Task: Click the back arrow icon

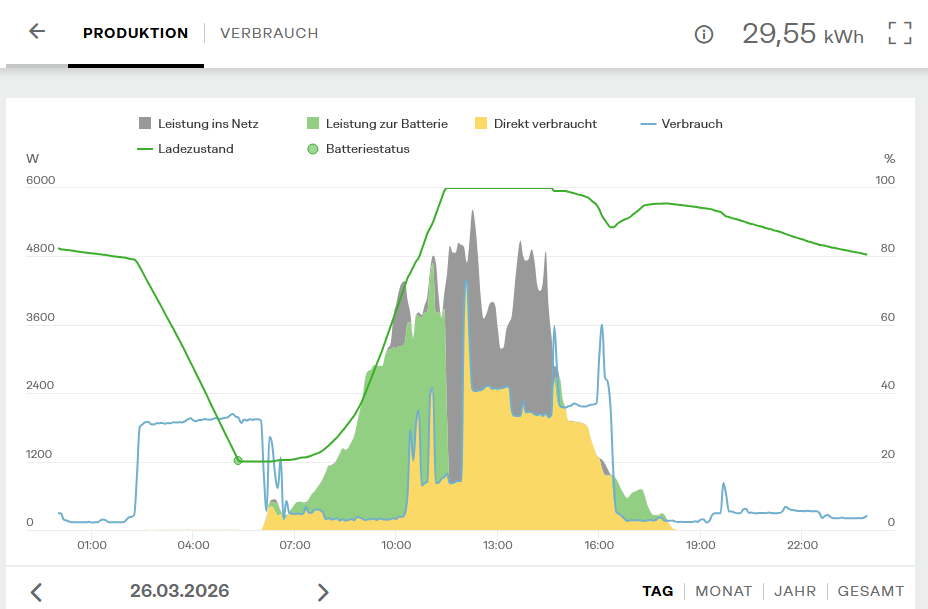Action: 37,32
